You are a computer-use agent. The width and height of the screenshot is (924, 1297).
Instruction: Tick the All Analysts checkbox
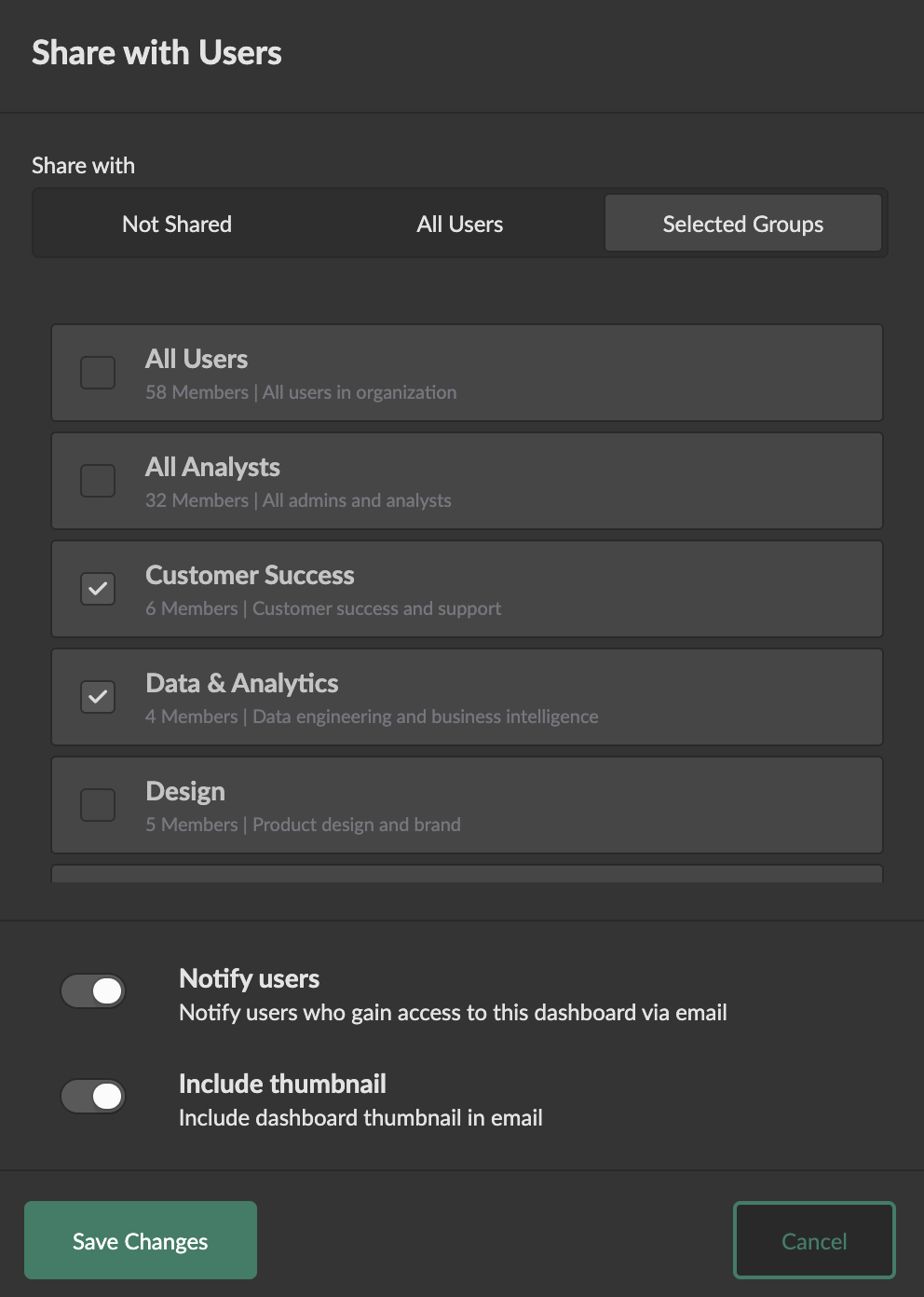point(98,481)
